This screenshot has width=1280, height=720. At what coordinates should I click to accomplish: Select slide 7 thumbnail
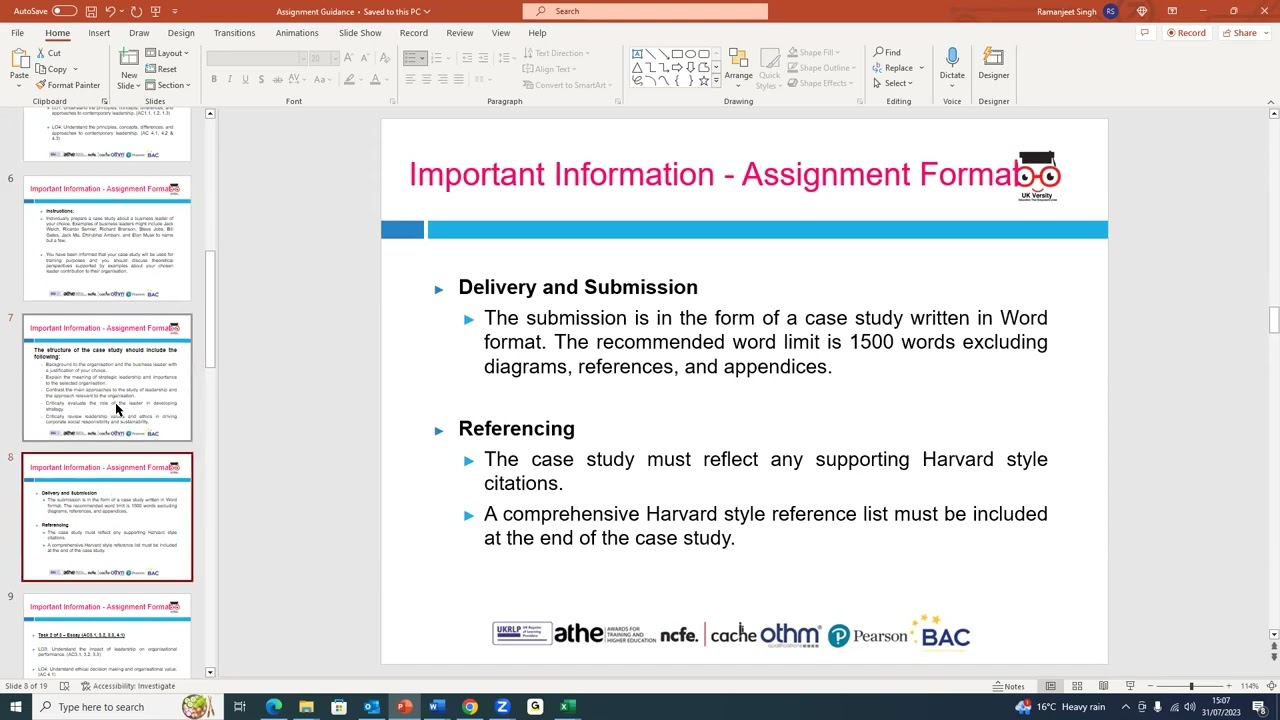coord(107,377)
